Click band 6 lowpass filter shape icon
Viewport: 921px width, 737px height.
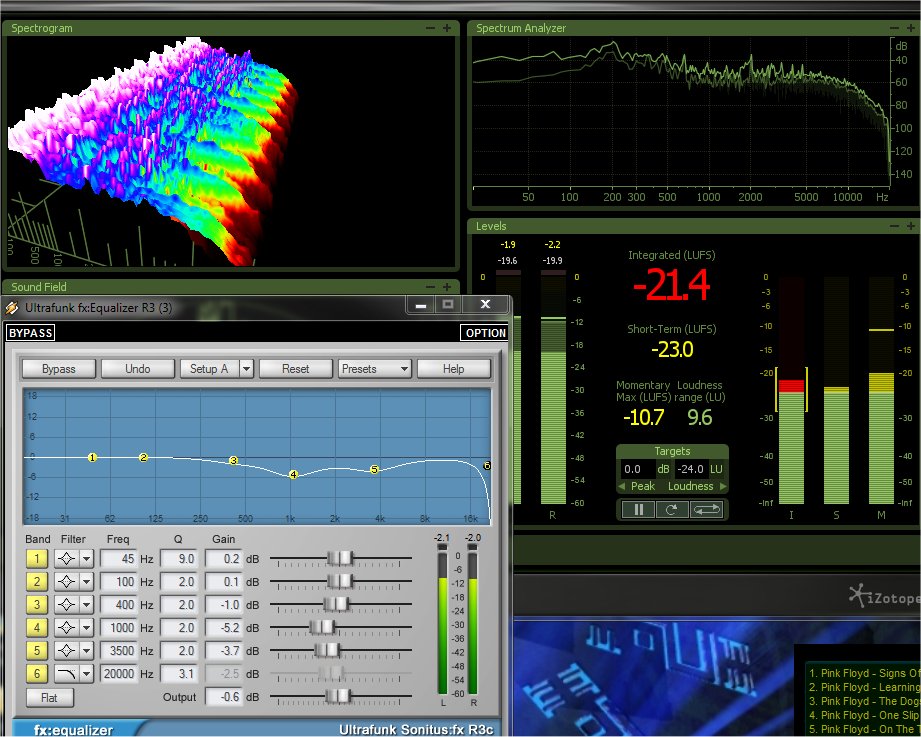tap(66, 674)
